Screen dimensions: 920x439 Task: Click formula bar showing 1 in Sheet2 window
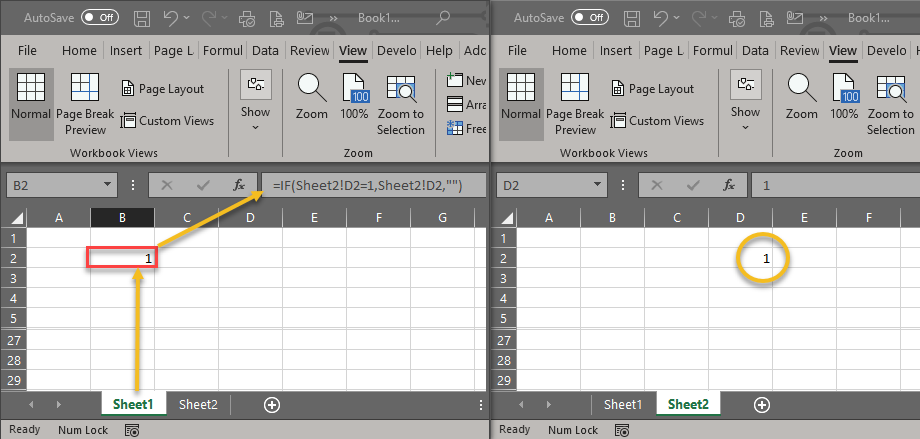pos(836,185)
